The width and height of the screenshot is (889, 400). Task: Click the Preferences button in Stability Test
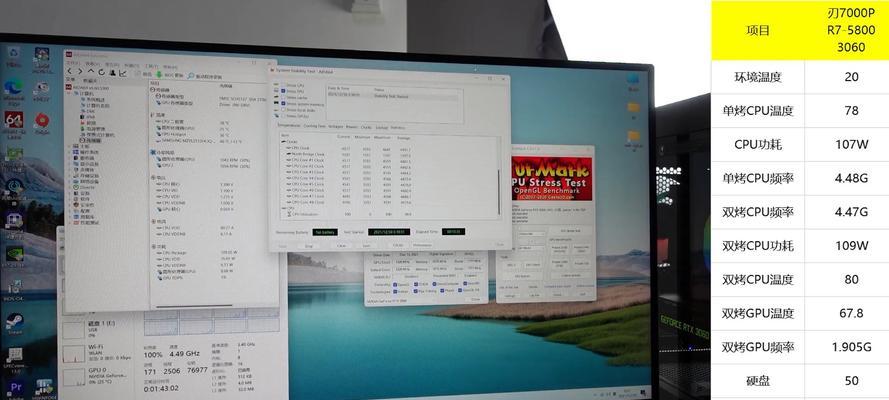click(422, 245)
